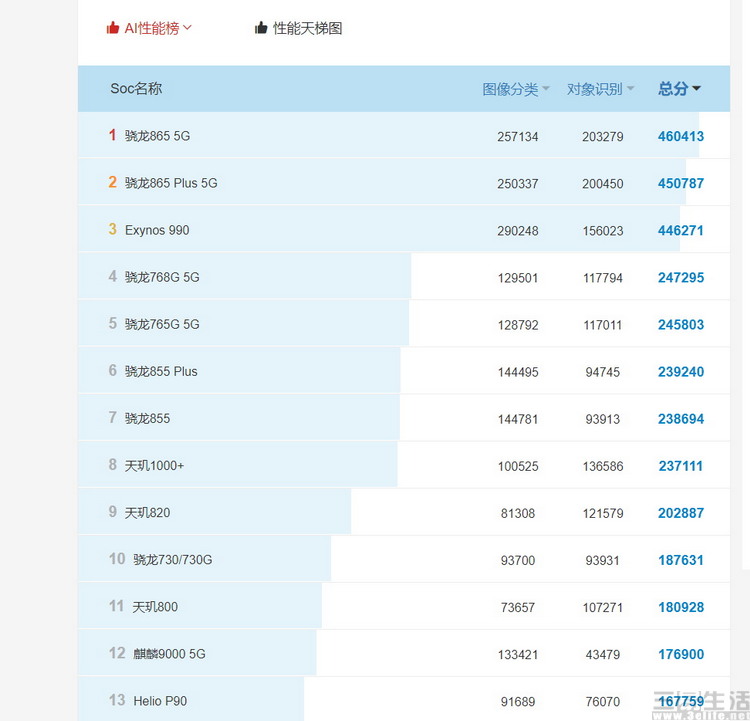The height and width of the screenshot is (721, 750).
Task: Click image classification value 100525
Action: coord(518,466)
